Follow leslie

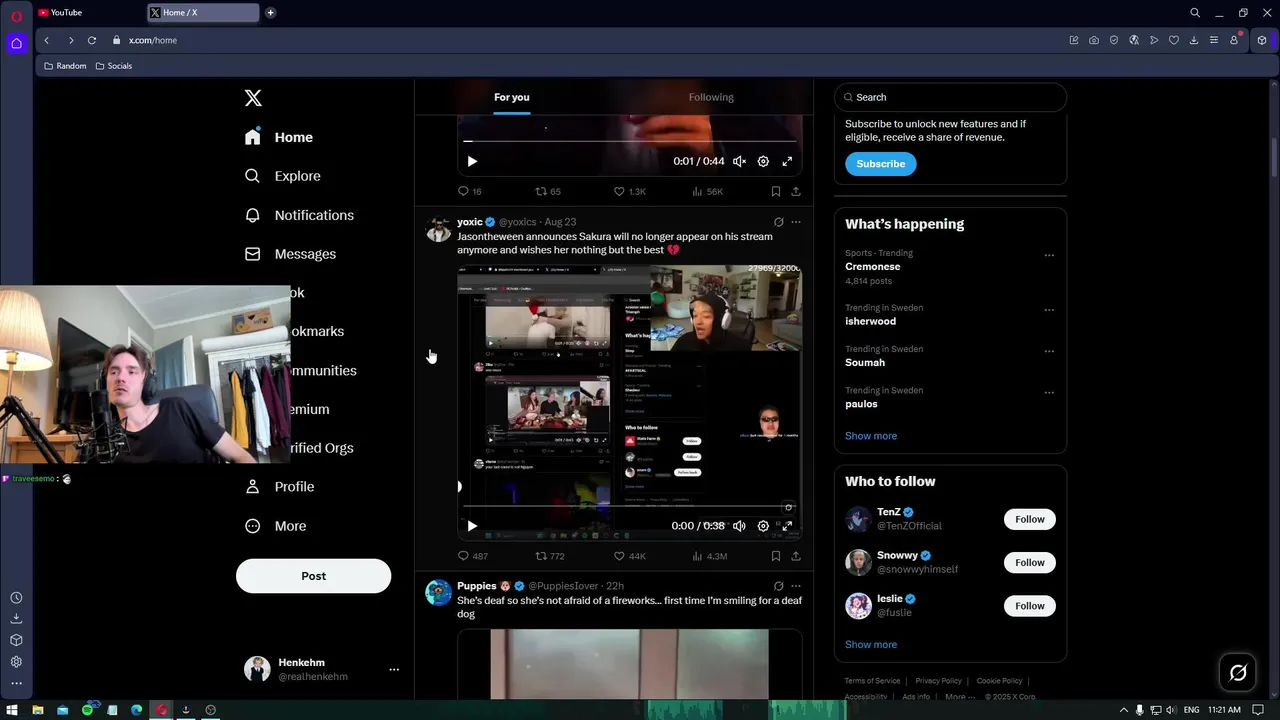tap(1030, 606)
